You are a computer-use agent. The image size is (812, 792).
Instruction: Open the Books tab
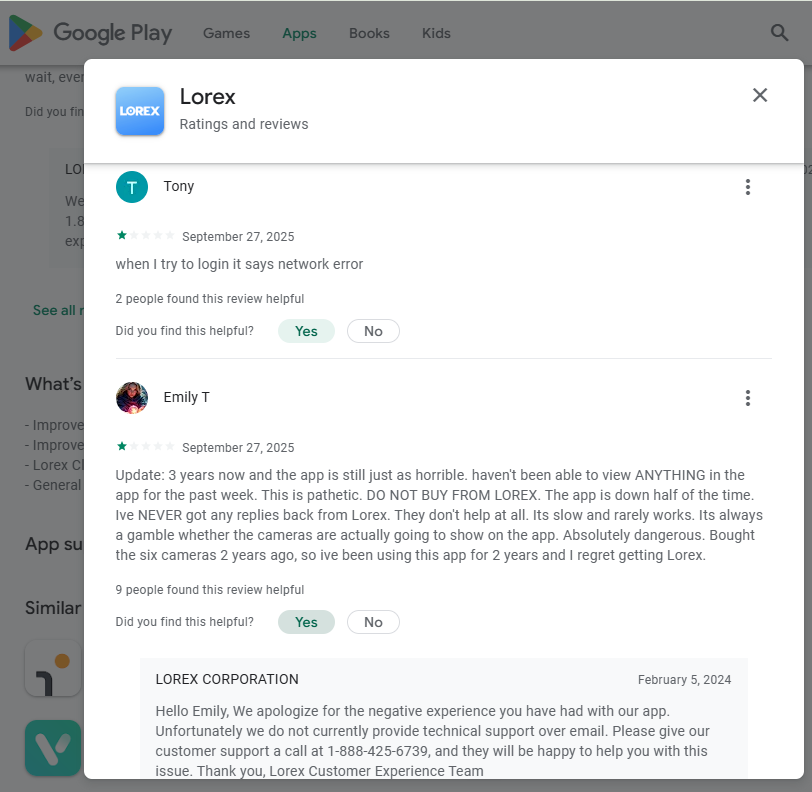pos(369,33)
